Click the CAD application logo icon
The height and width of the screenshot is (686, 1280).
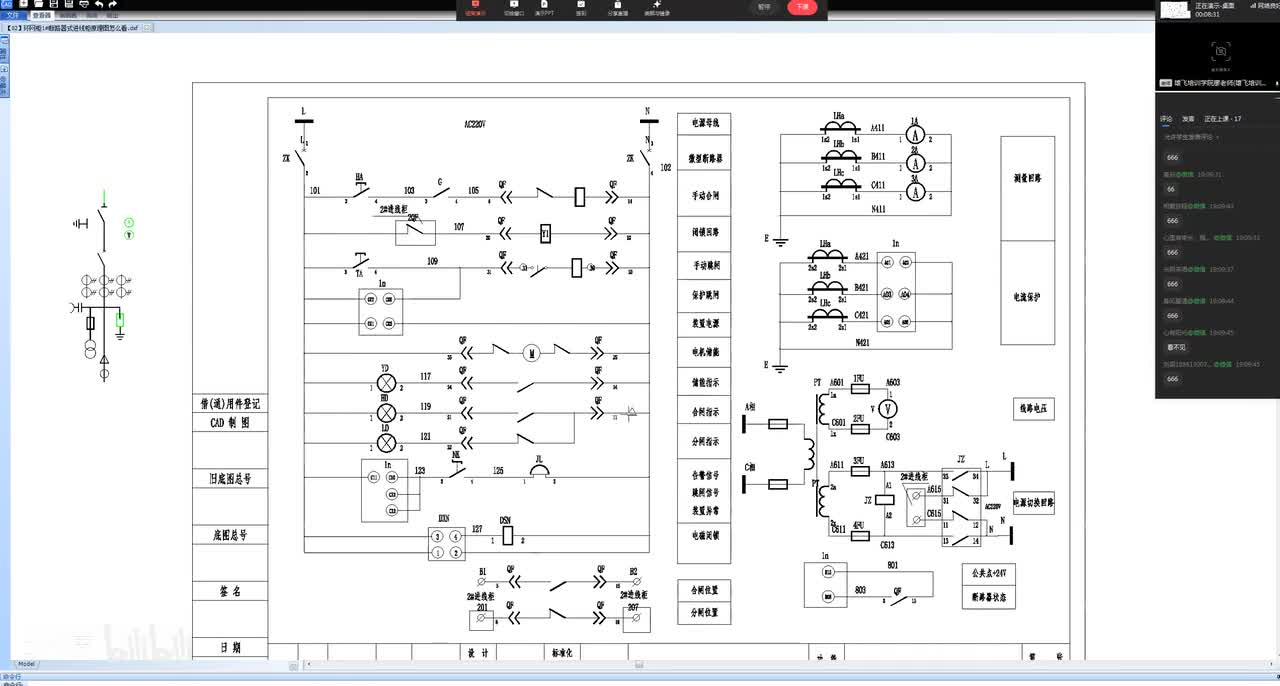[x=6, y=5]
